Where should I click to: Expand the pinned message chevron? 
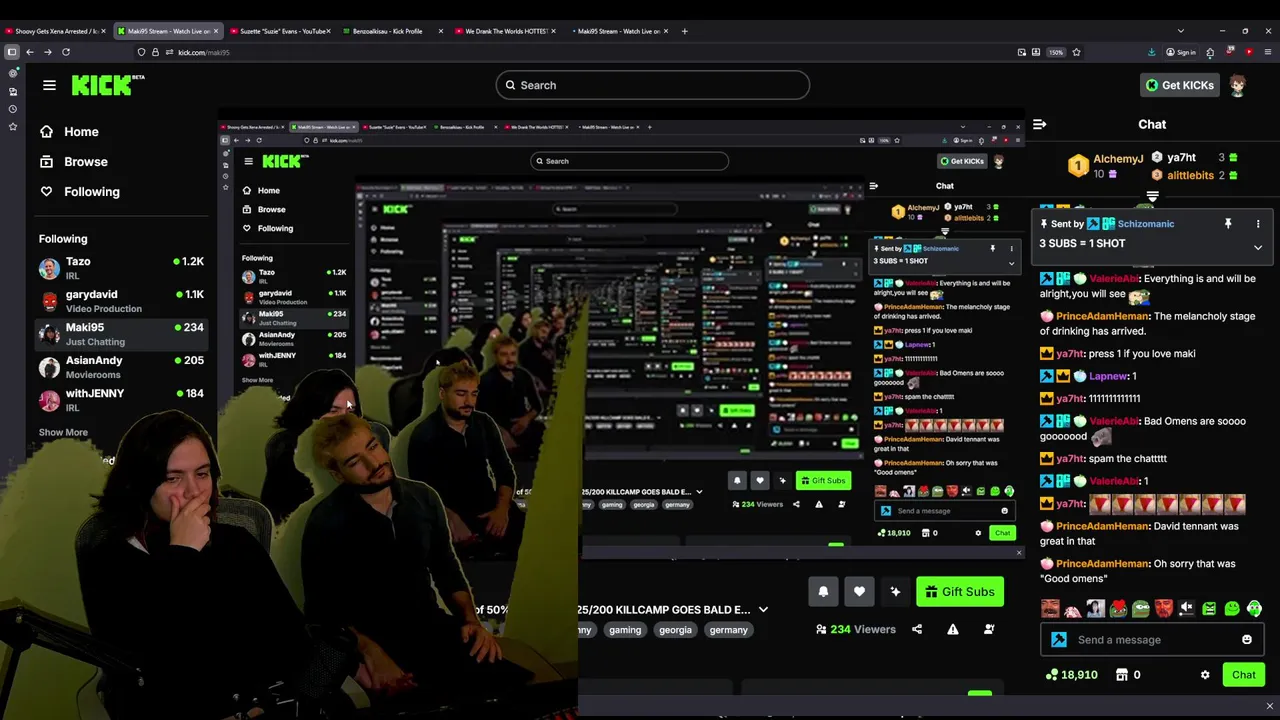pos(1258,247)
